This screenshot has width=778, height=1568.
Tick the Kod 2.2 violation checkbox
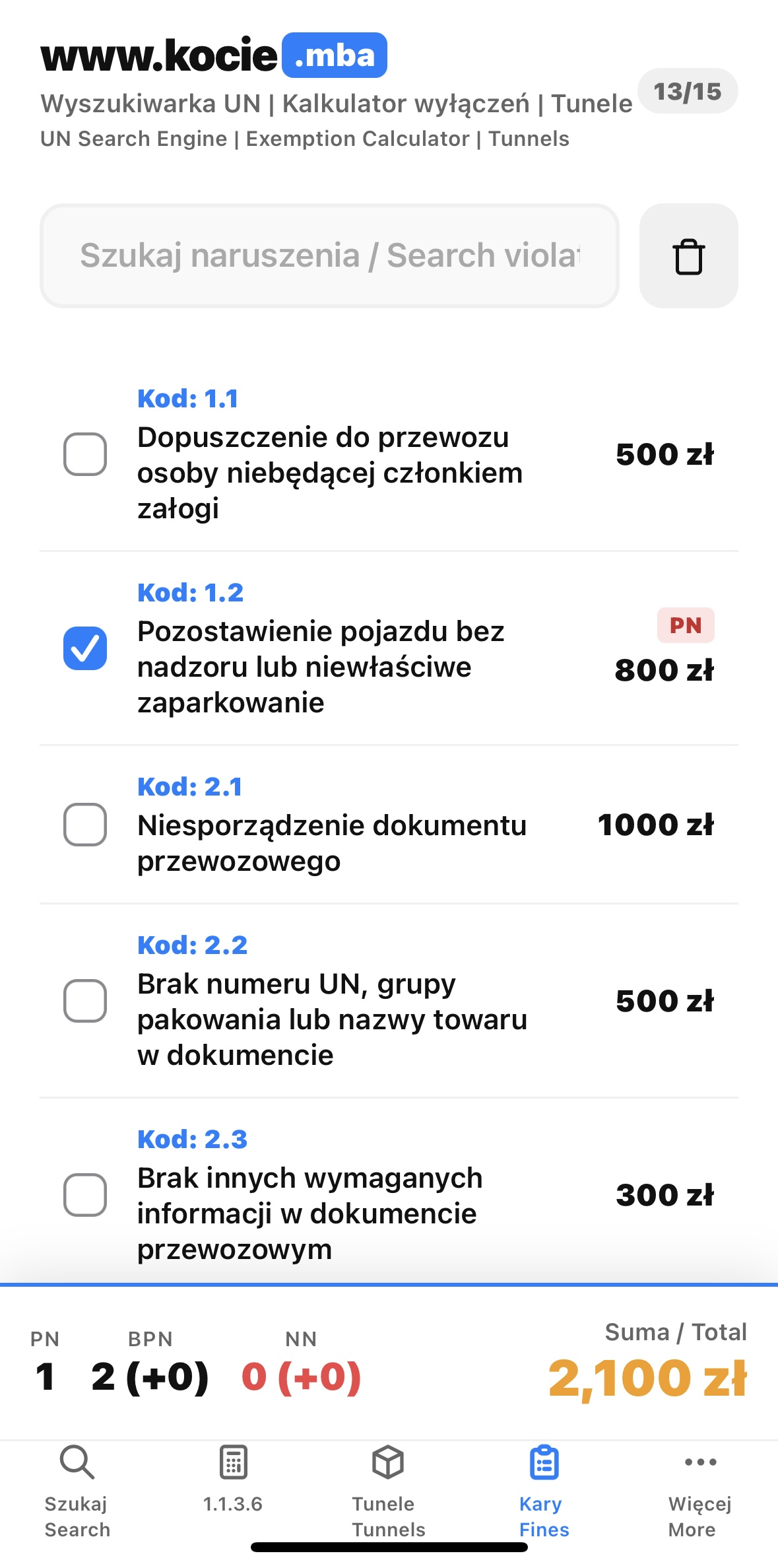pyautogui.click(x=85, y=1001)
